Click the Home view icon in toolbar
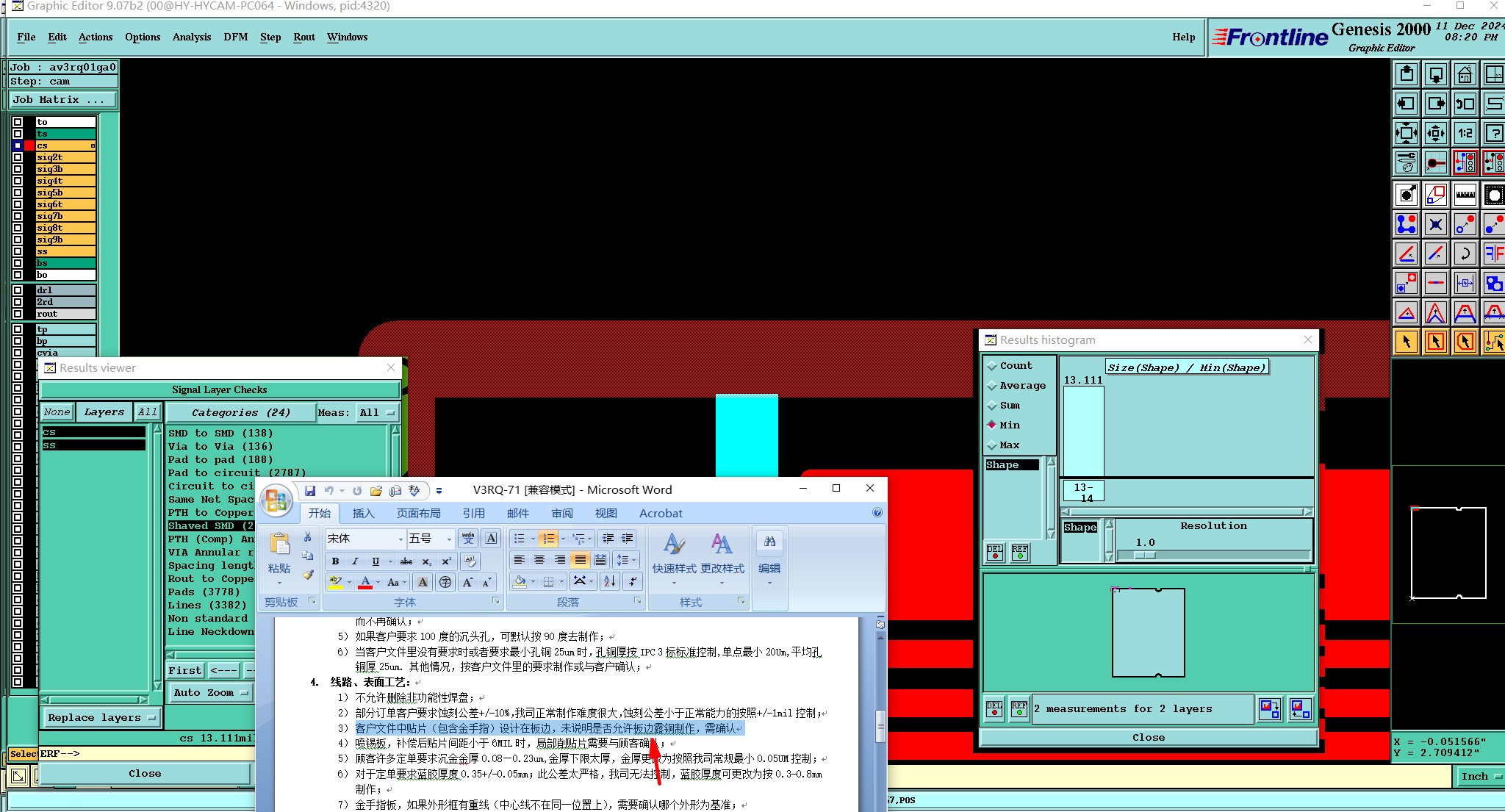Image resolution: width=1505 pixels, height=812 pixels. coord(1465,74)
